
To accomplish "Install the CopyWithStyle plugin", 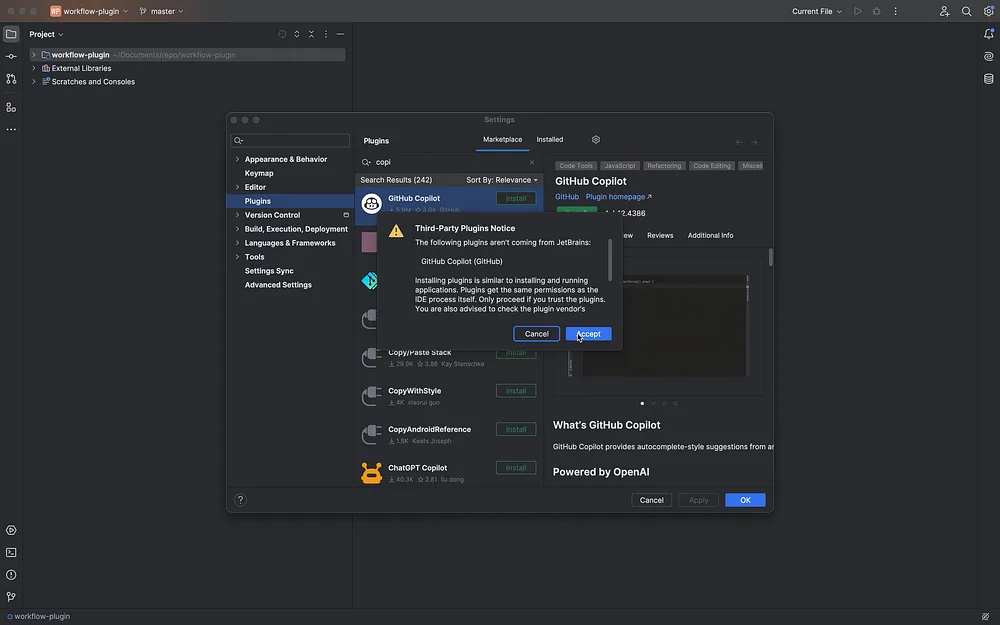I will point(516,391).
